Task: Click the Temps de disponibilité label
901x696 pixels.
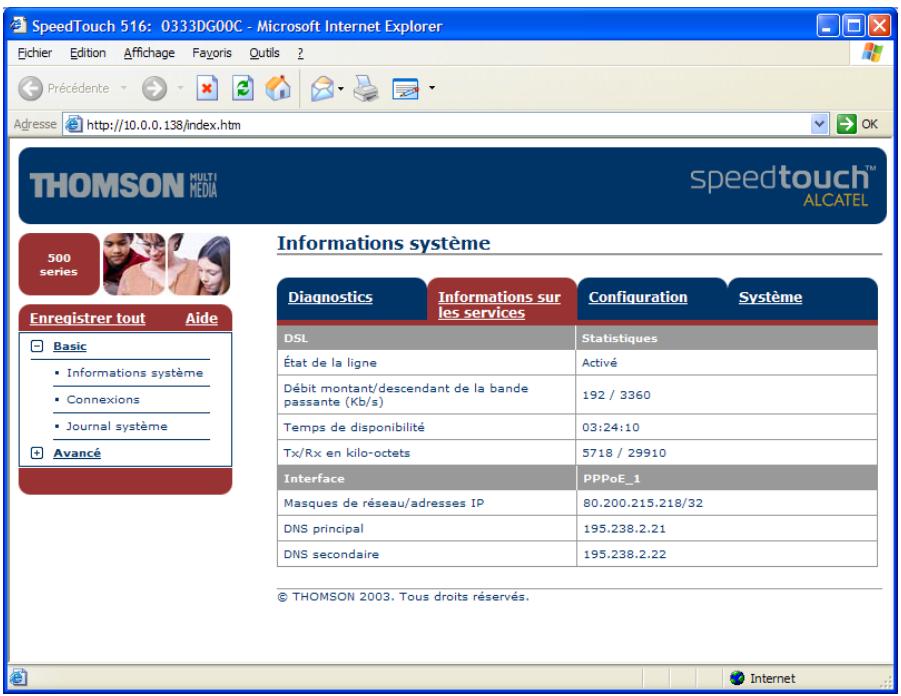Action: 354,427
